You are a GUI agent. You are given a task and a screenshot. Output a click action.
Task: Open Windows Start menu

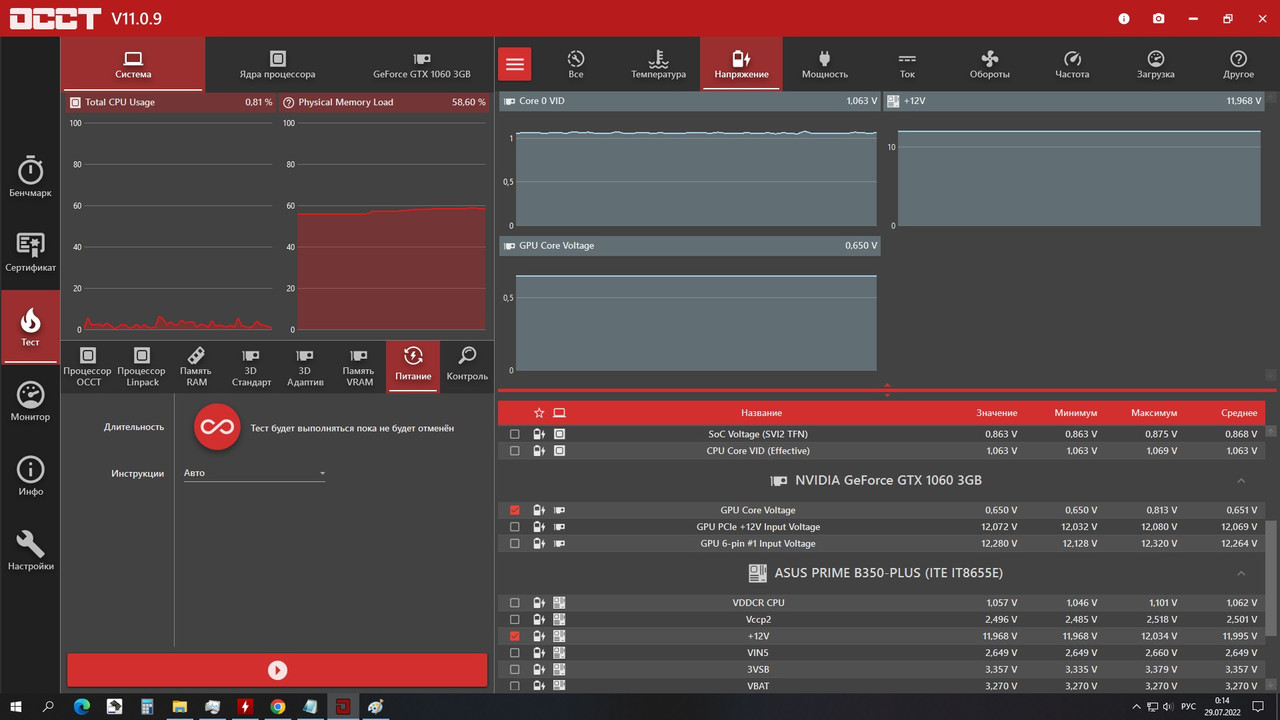pos(16,706)
